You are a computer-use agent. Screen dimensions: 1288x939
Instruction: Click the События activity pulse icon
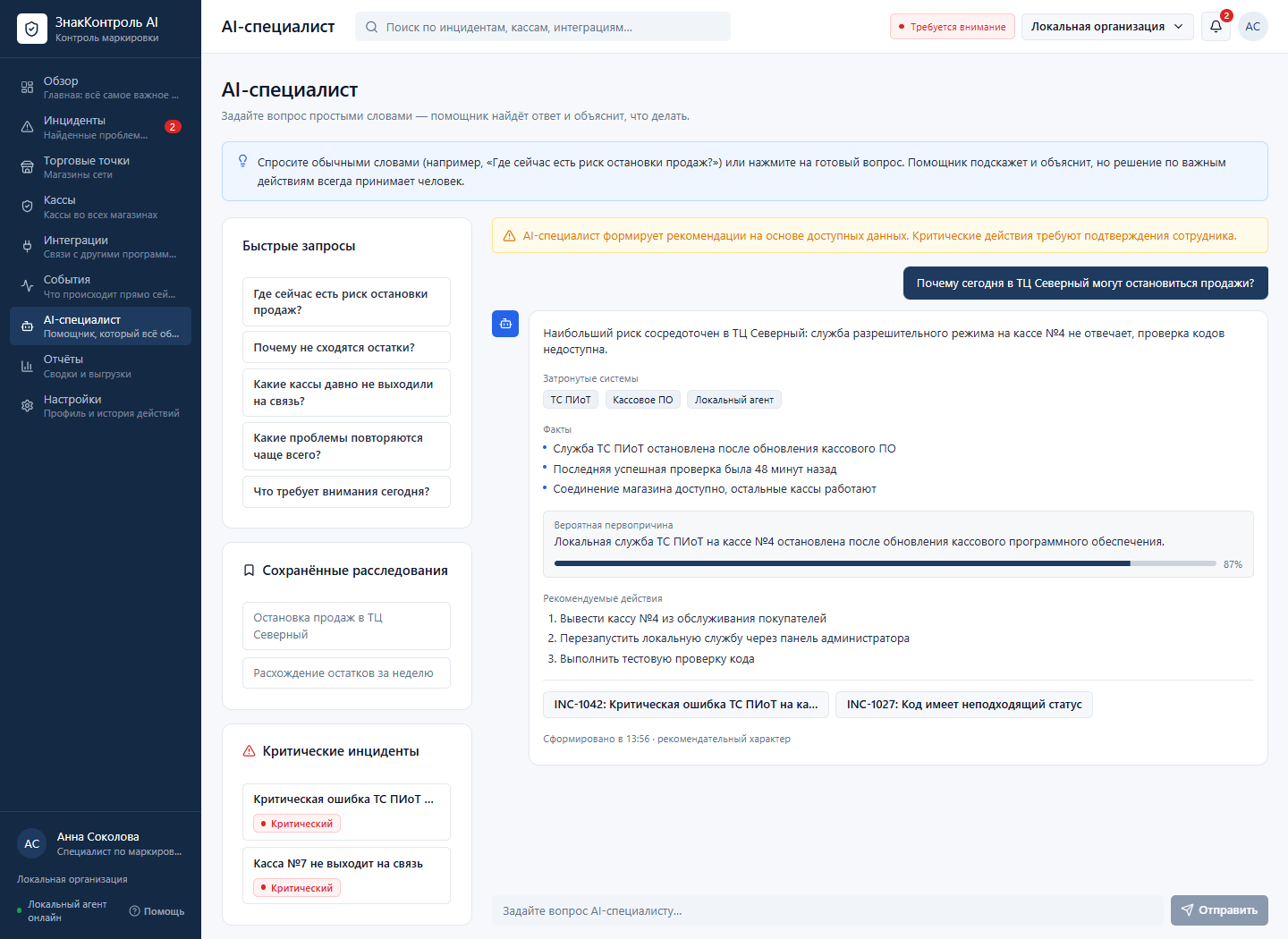coord(27,286)
